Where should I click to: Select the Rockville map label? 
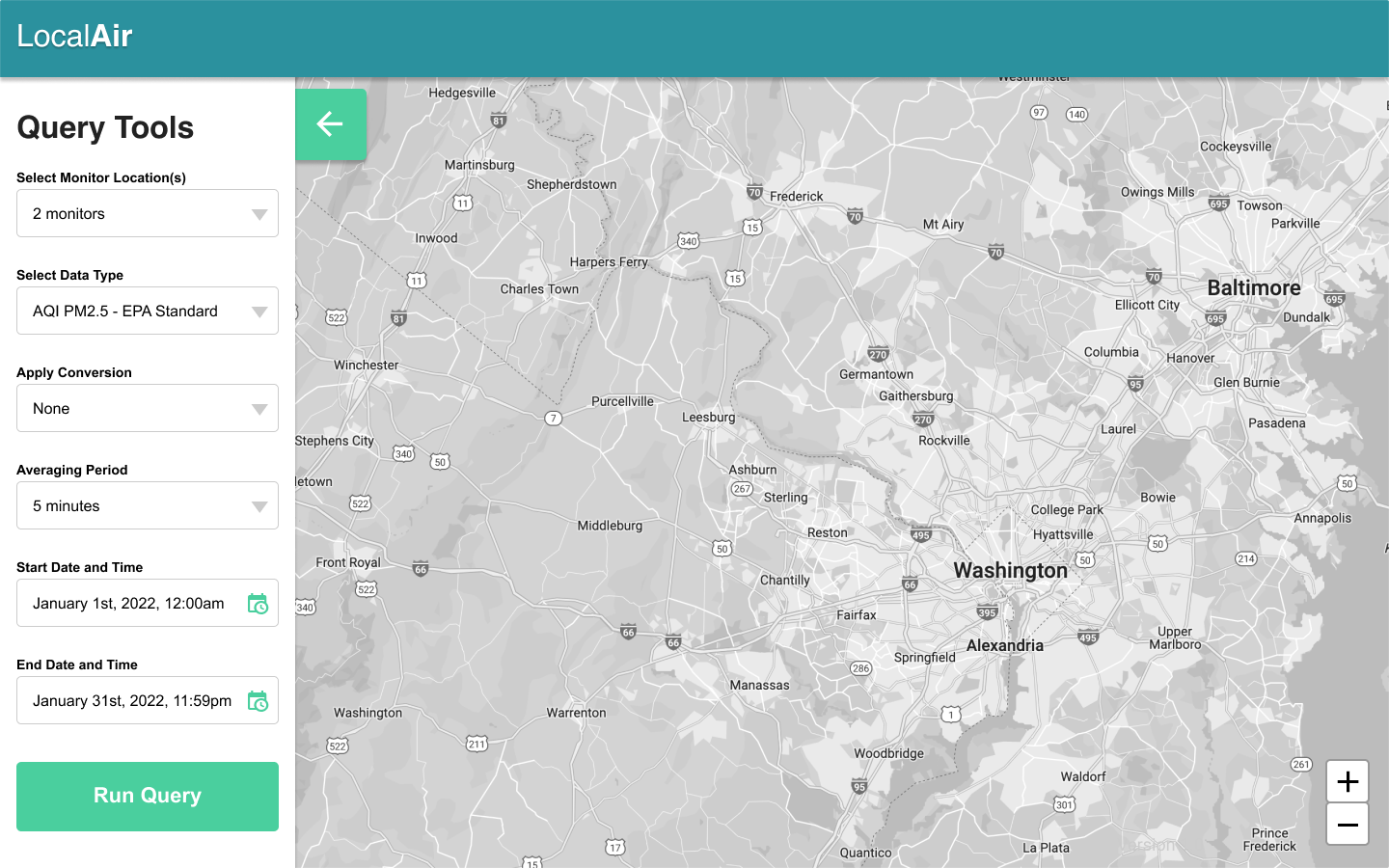tap(944, 441)
